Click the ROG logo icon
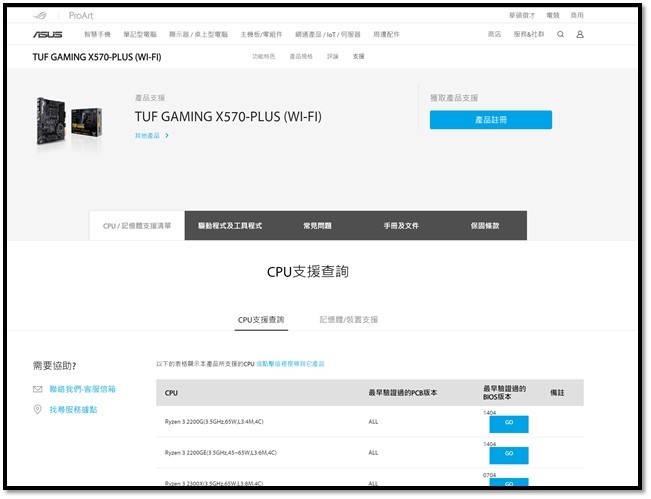651x499 pixels. click(40, 16)
